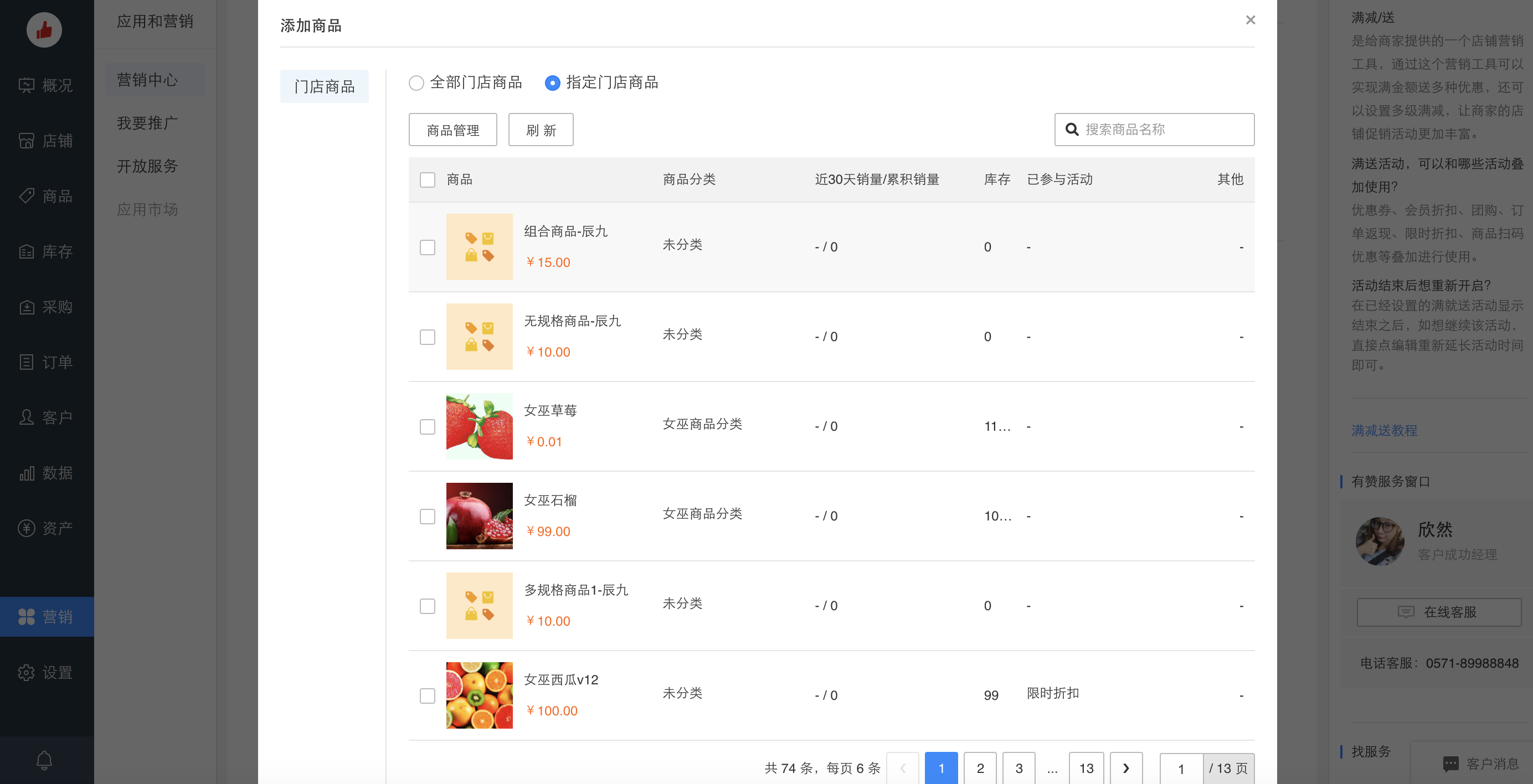This screenshot has width=1533, height=784.
Task: Click the thumbs-up logo icon
Action: pyautogui.click(x=44, y=30)
